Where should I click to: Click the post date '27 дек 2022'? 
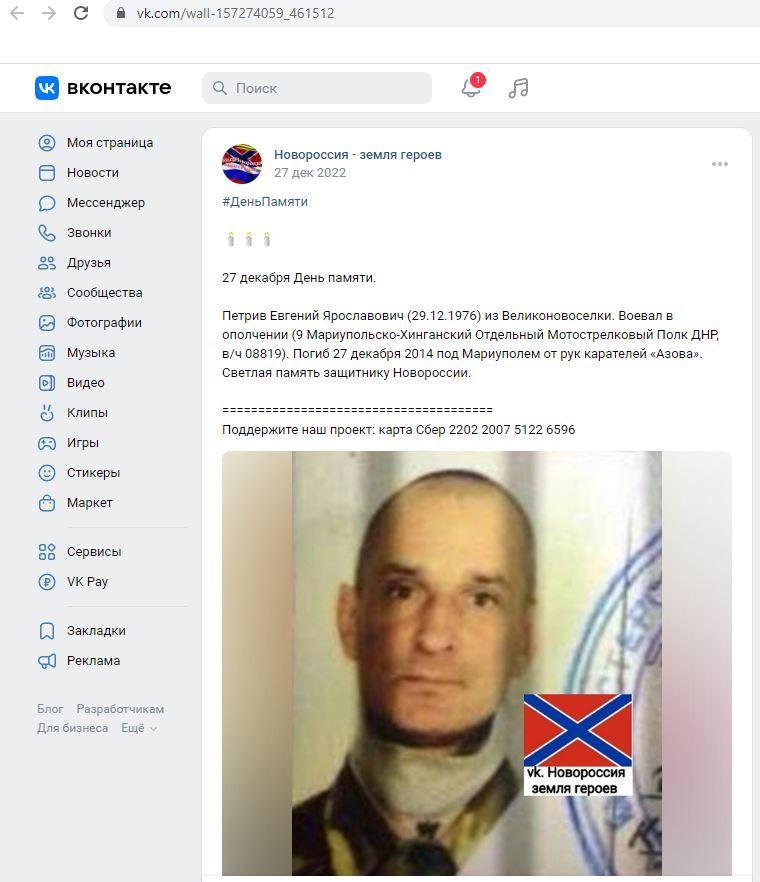pos(310,173)
